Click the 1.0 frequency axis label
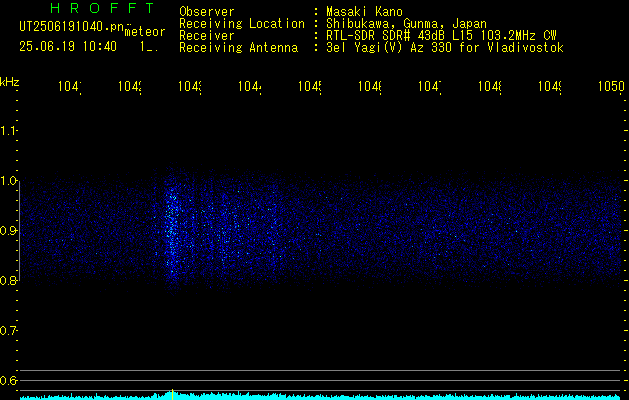The height and width of the screenshot is (400, 629). pyautogui.click(x=8, y=180)
